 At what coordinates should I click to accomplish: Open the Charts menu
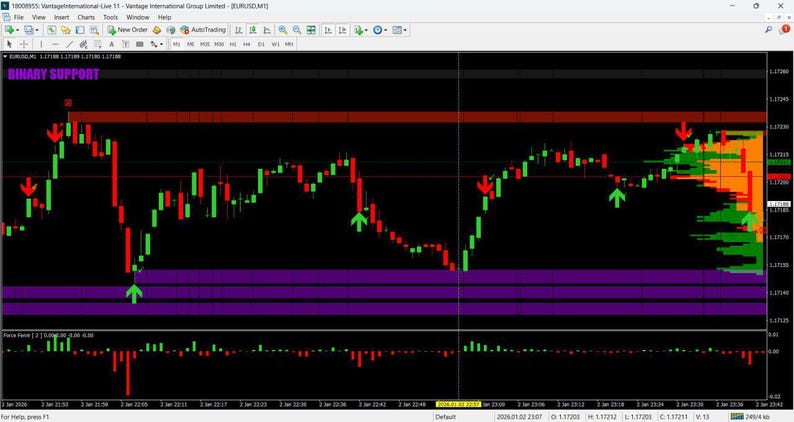tap(86, 17)
